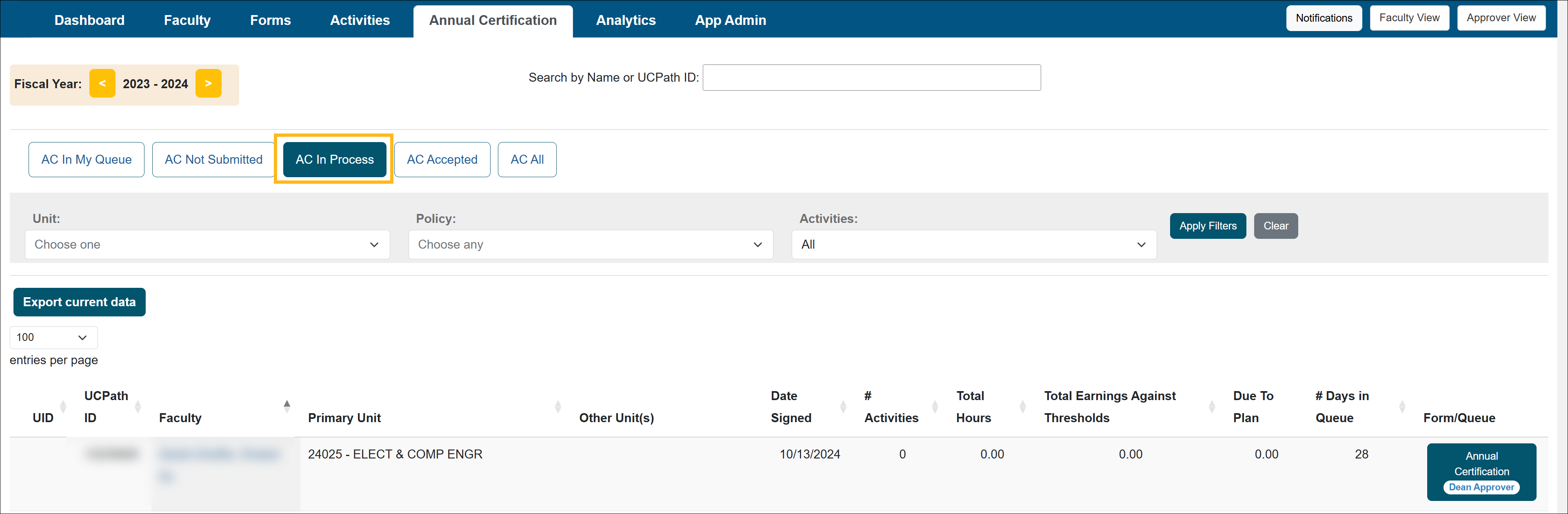Open the Faculty navigation tab
Viewport: 1568px width, 514px height.
point(187,20)
